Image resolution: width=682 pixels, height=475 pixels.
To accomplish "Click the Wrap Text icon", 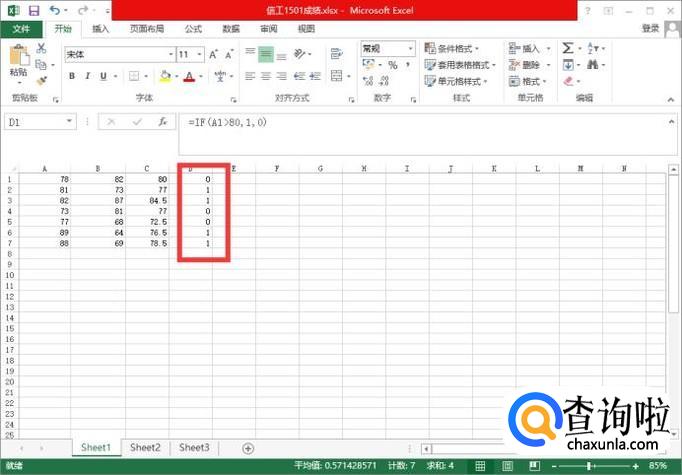I will coord(336,54).
